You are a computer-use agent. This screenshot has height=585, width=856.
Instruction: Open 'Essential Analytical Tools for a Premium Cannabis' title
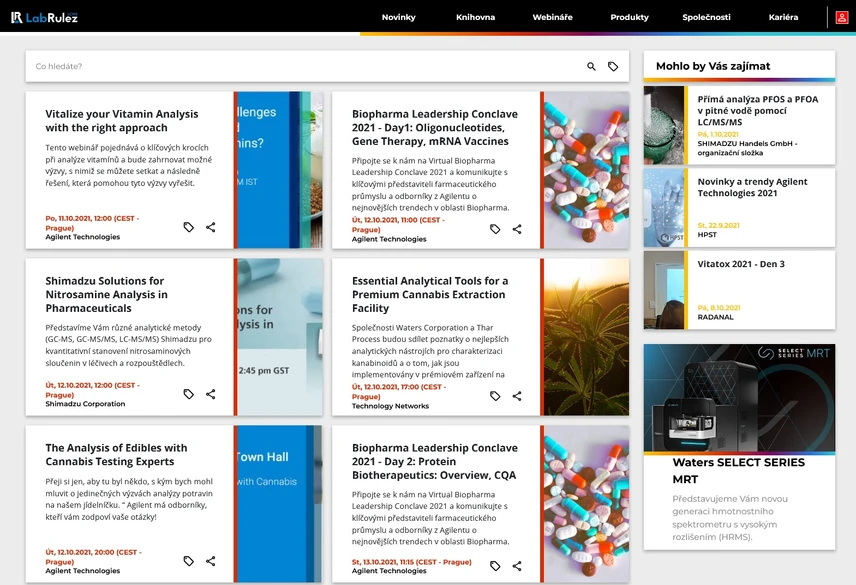(x=430, y=295)
